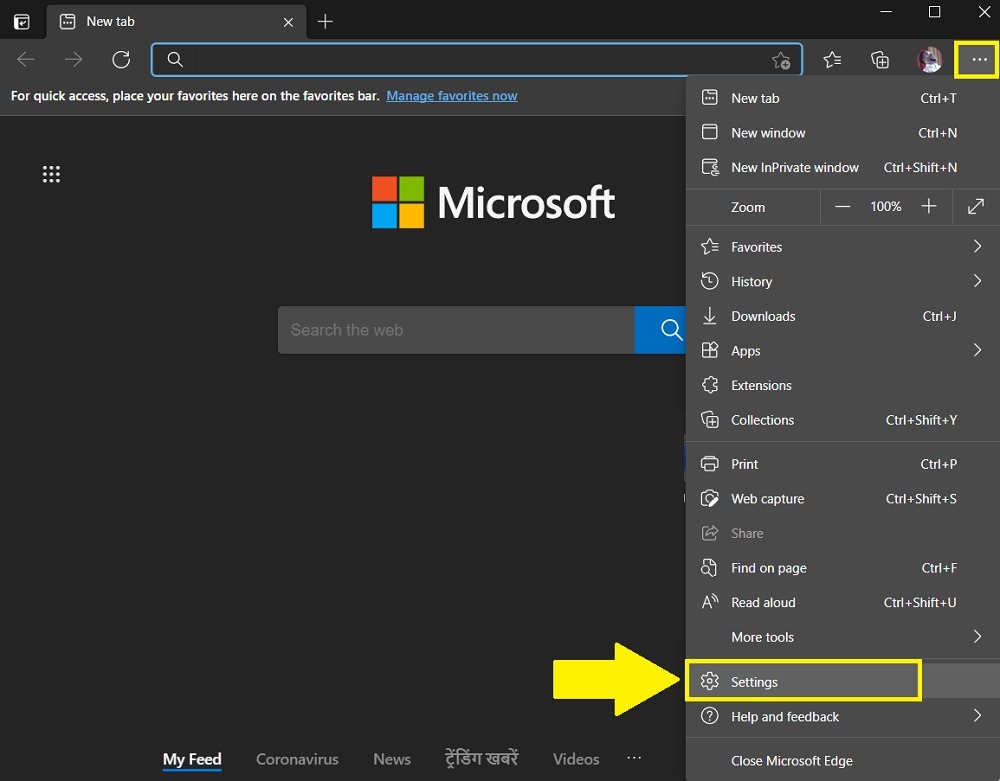Viewport: 1000px width, 781px height.
Task: Expand the Favorites submenu
Action: 757,246
